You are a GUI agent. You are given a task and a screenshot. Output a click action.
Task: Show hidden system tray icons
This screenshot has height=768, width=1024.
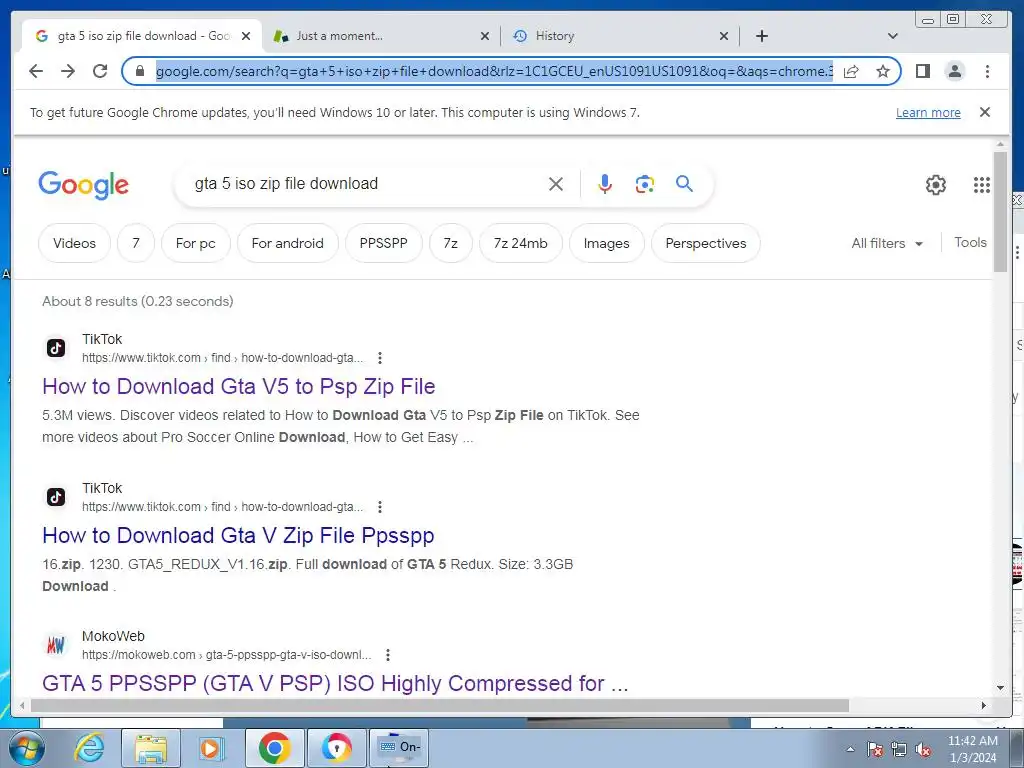coord(850,749)
